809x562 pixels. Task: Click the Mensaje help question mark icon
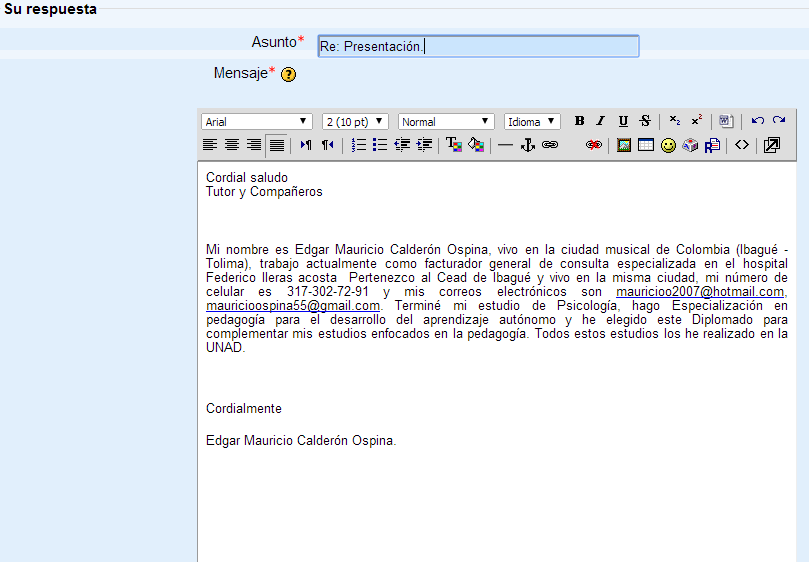tap(288, 74)
